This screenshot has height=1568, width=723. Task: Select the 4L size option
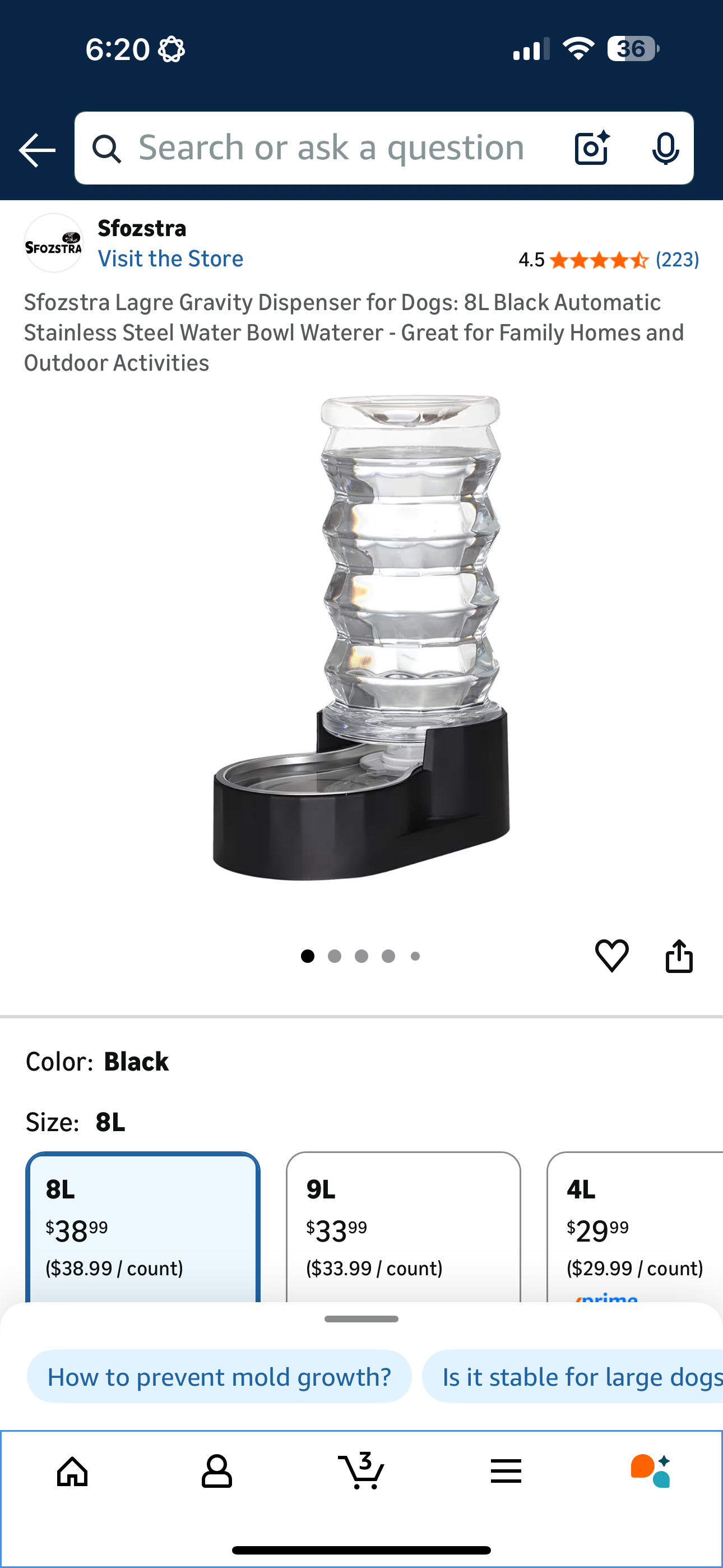(x=635, y=1227)
